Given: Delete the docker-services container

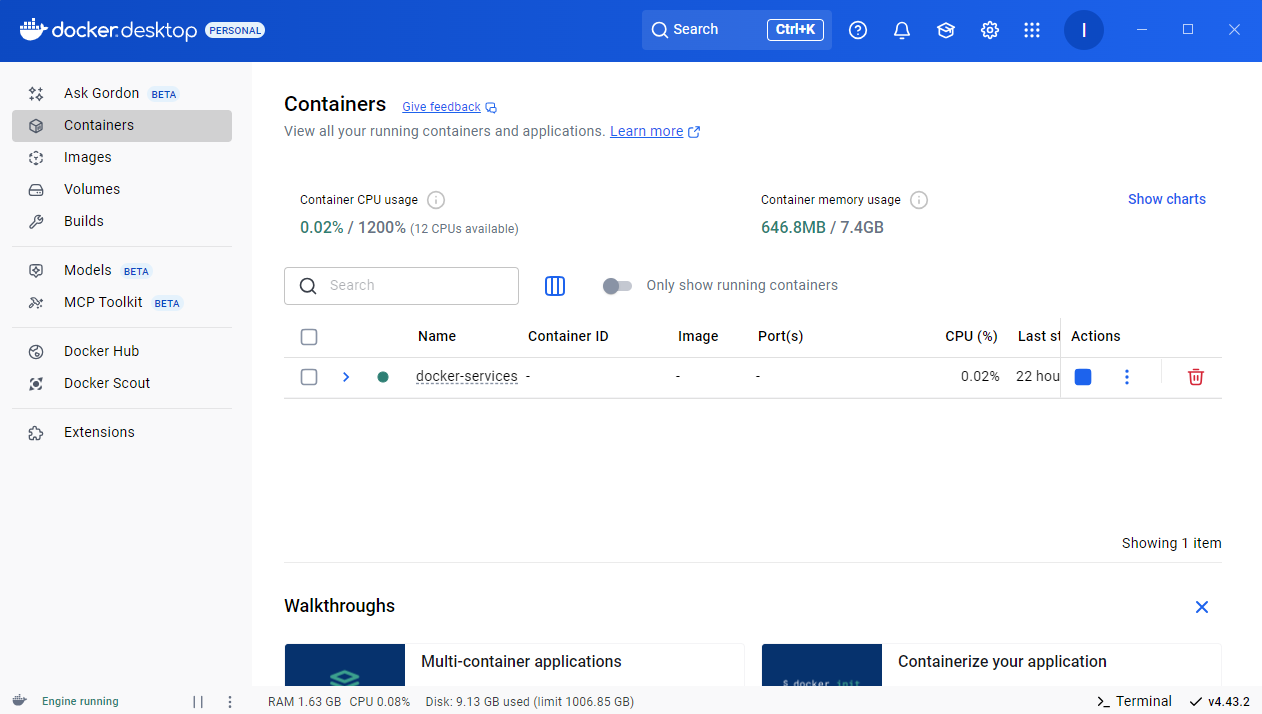Looking at the screenshot, I should (x=1195, y=377).
